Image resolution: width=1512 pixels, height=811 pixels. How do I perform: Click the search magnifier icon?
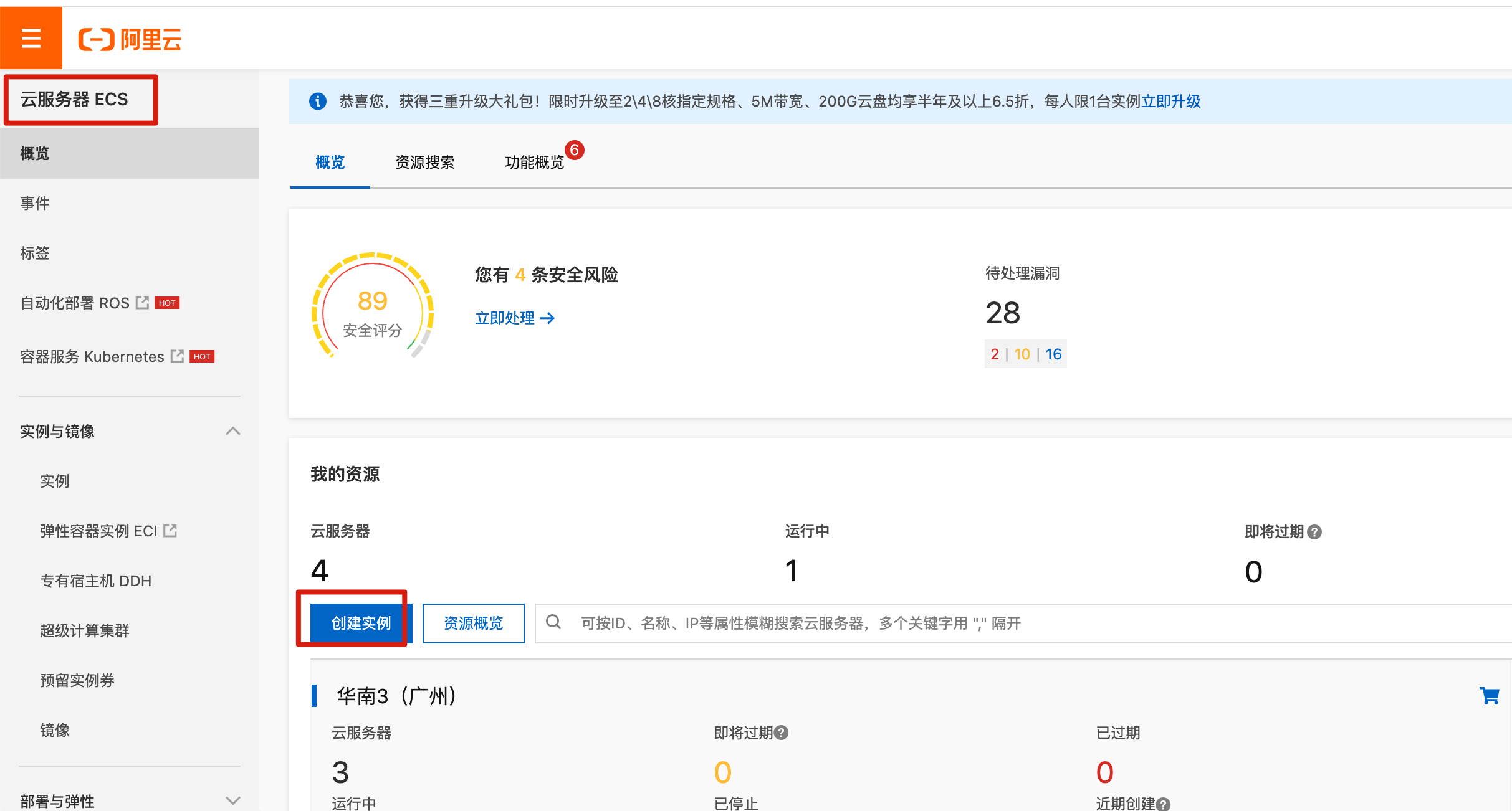[x=553, y=622]
